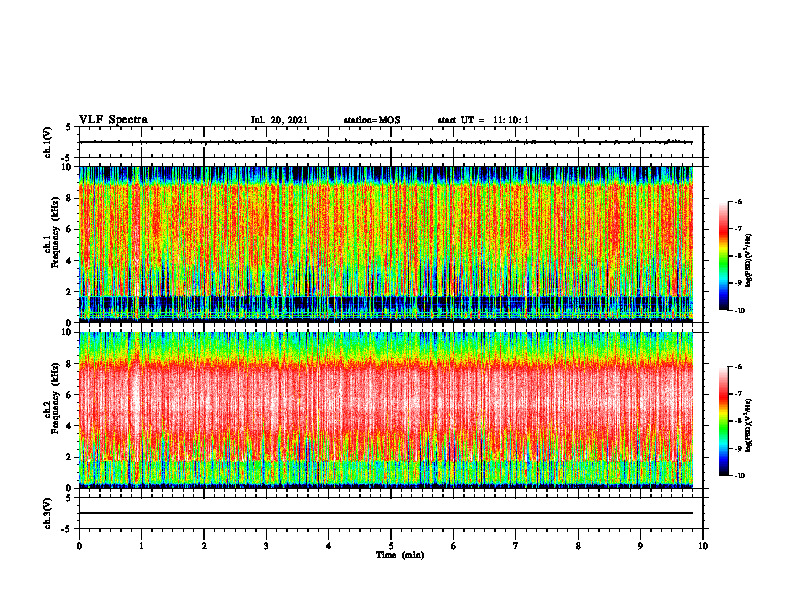Click time axis tick label "7"

tap(516, 546)
